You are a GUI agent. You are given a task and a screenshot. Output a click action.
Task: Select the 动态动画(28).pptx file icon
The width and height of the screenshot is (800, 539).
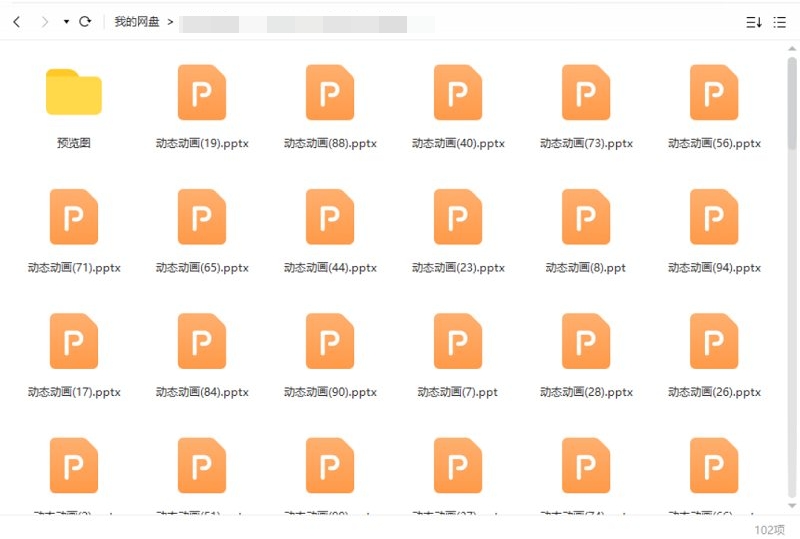(586, 341)
